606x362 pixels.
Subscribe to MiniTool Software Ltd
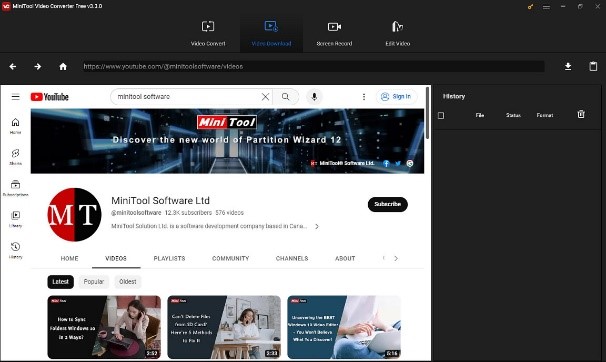(x=388, y=204)
